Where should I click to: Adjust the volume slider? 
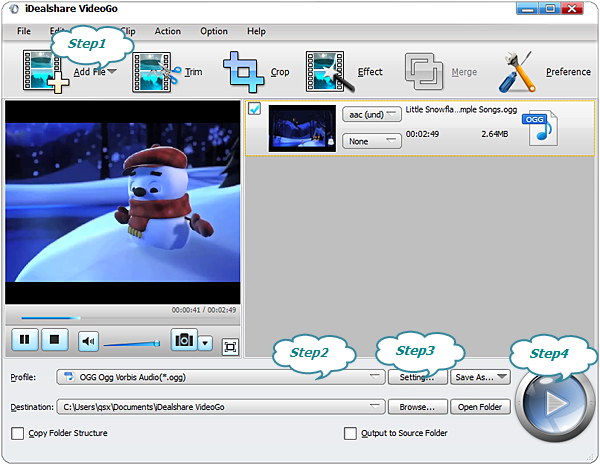[x=132, y=344]
